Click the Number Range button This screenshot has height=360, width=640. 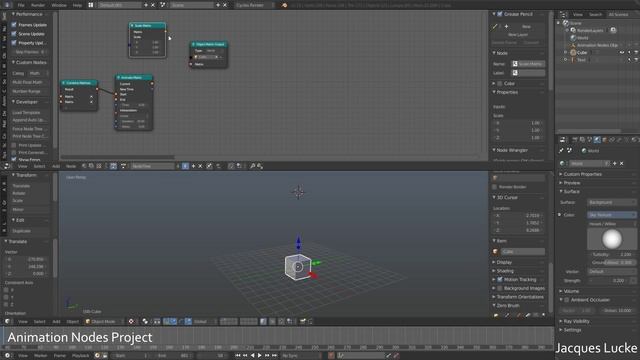(29, 91)
